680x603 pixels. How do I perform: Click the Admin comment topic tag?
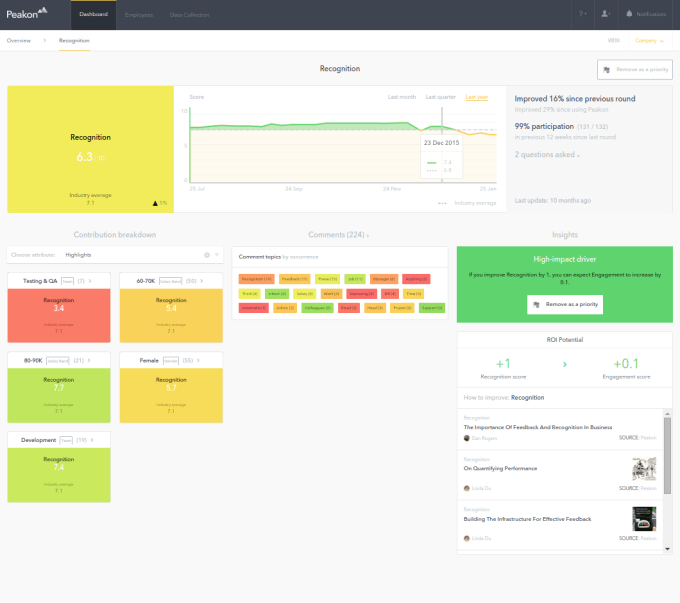click(285, 308)
